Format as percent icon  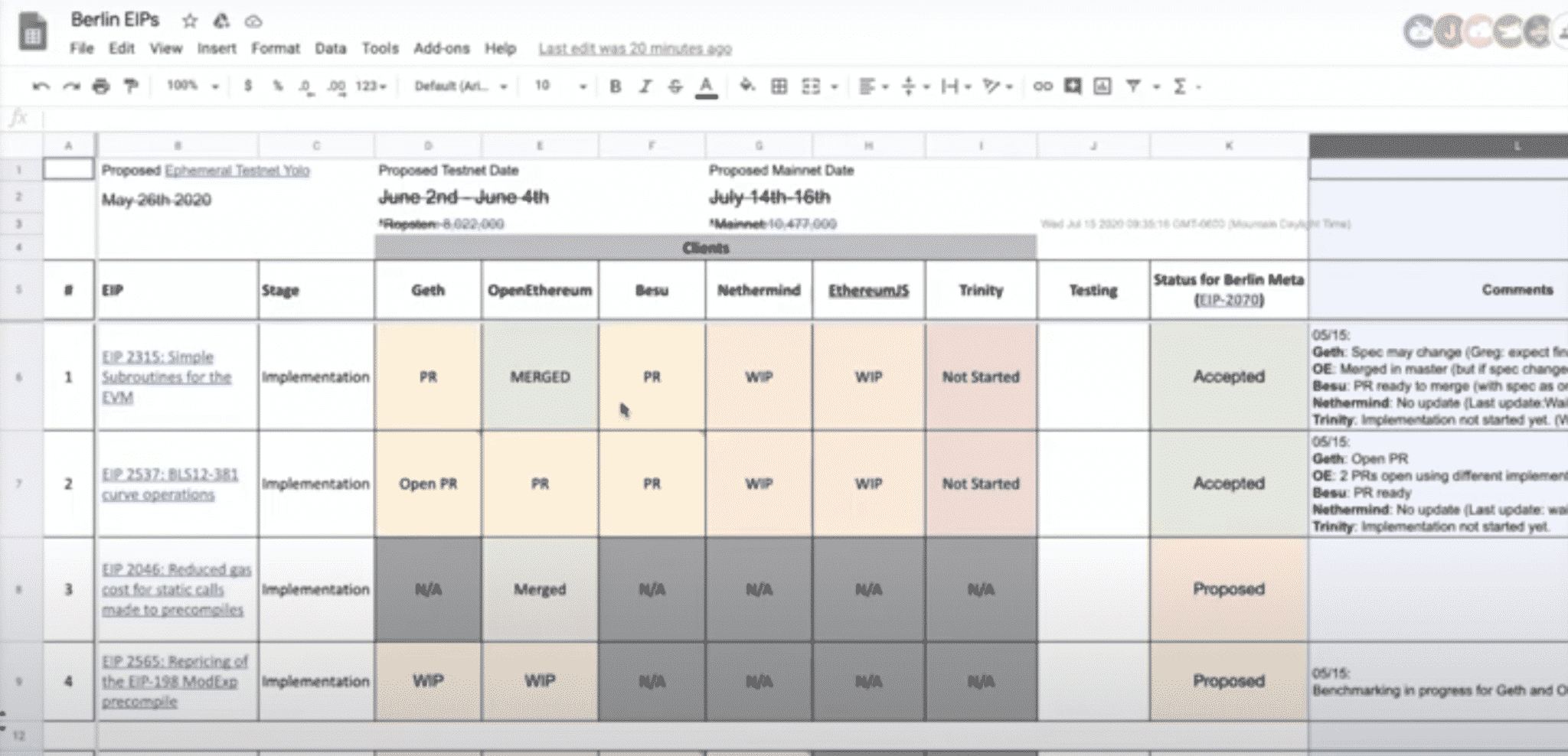[277, 86]
